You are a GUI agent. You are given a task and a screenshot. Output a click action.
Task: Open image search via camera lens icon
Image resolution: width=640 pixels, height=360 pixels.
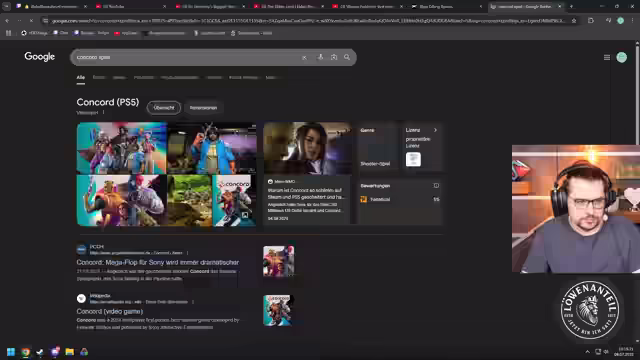pos(334,57)
